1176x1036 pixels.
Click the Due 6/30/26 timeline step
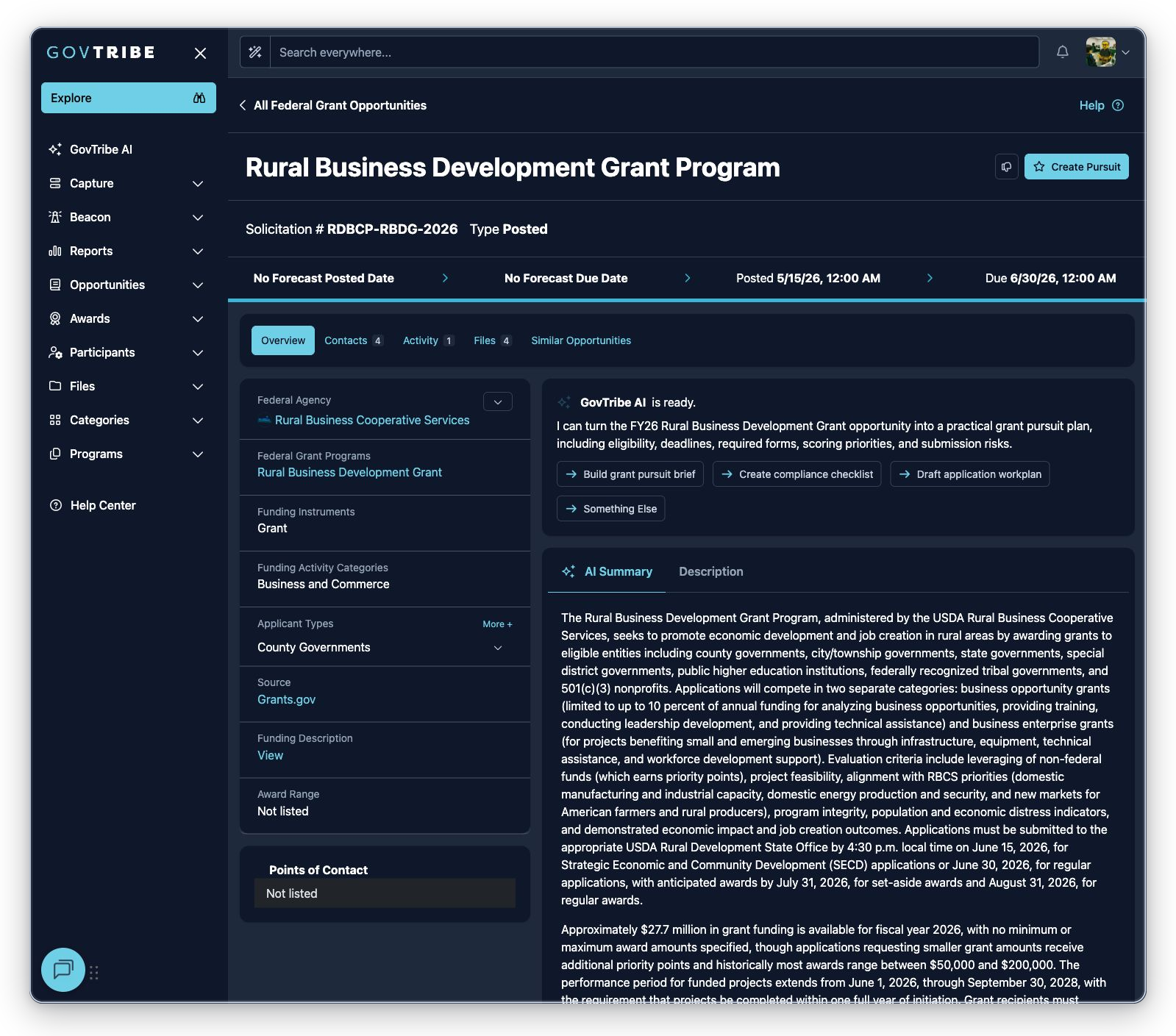(x=1050, y=278)
